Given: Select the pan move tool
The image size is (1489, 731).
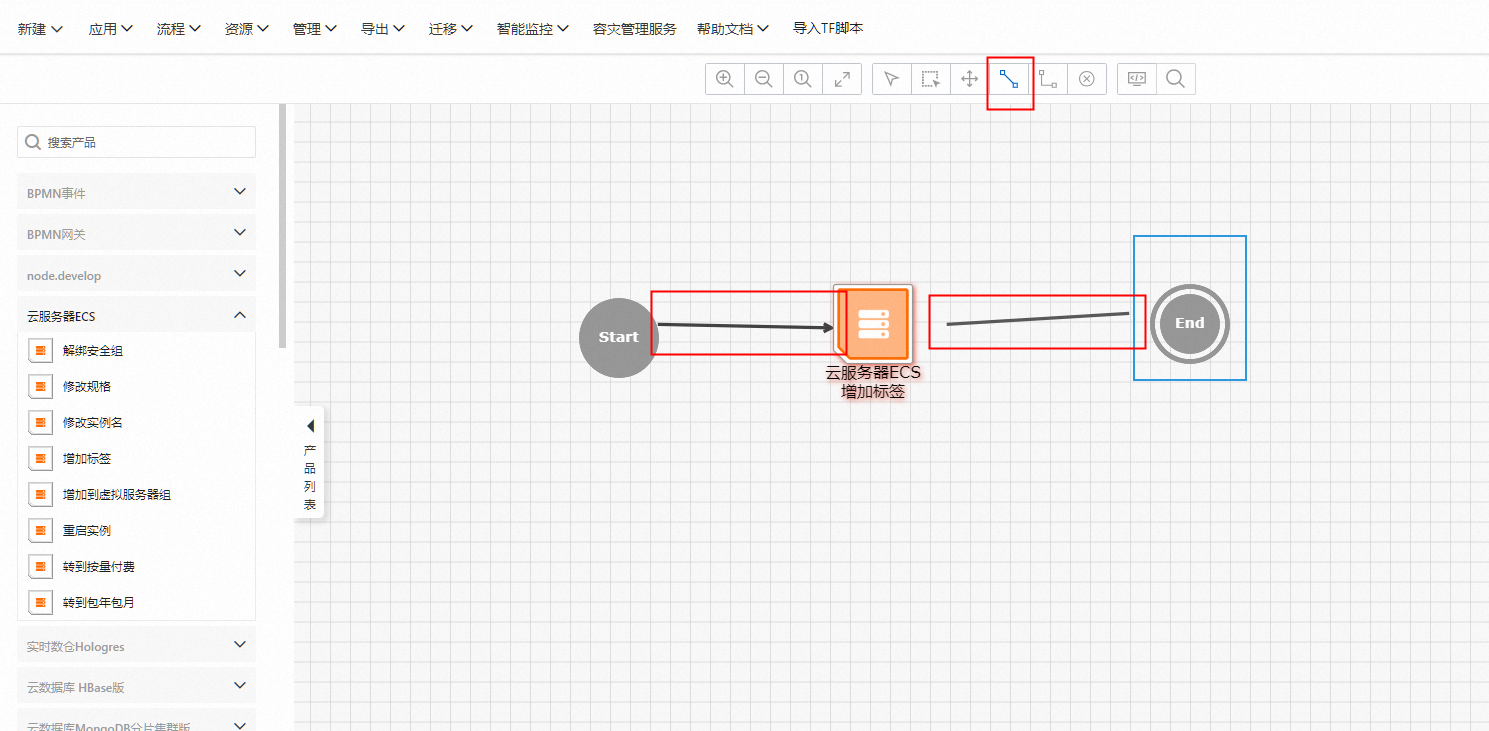Looking at the screenshot, I should 970,79.
